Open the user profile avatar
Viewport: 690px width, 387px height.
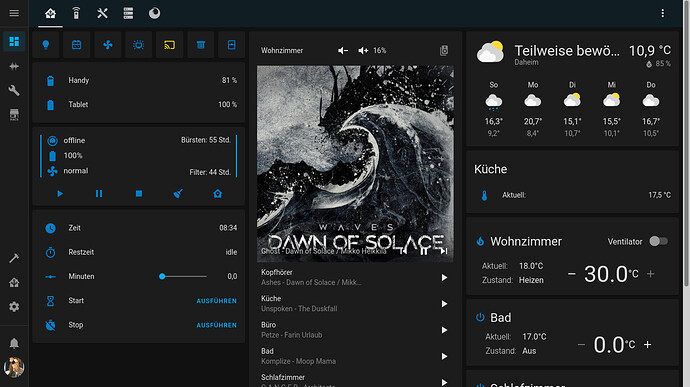click(x=14, y=367)
